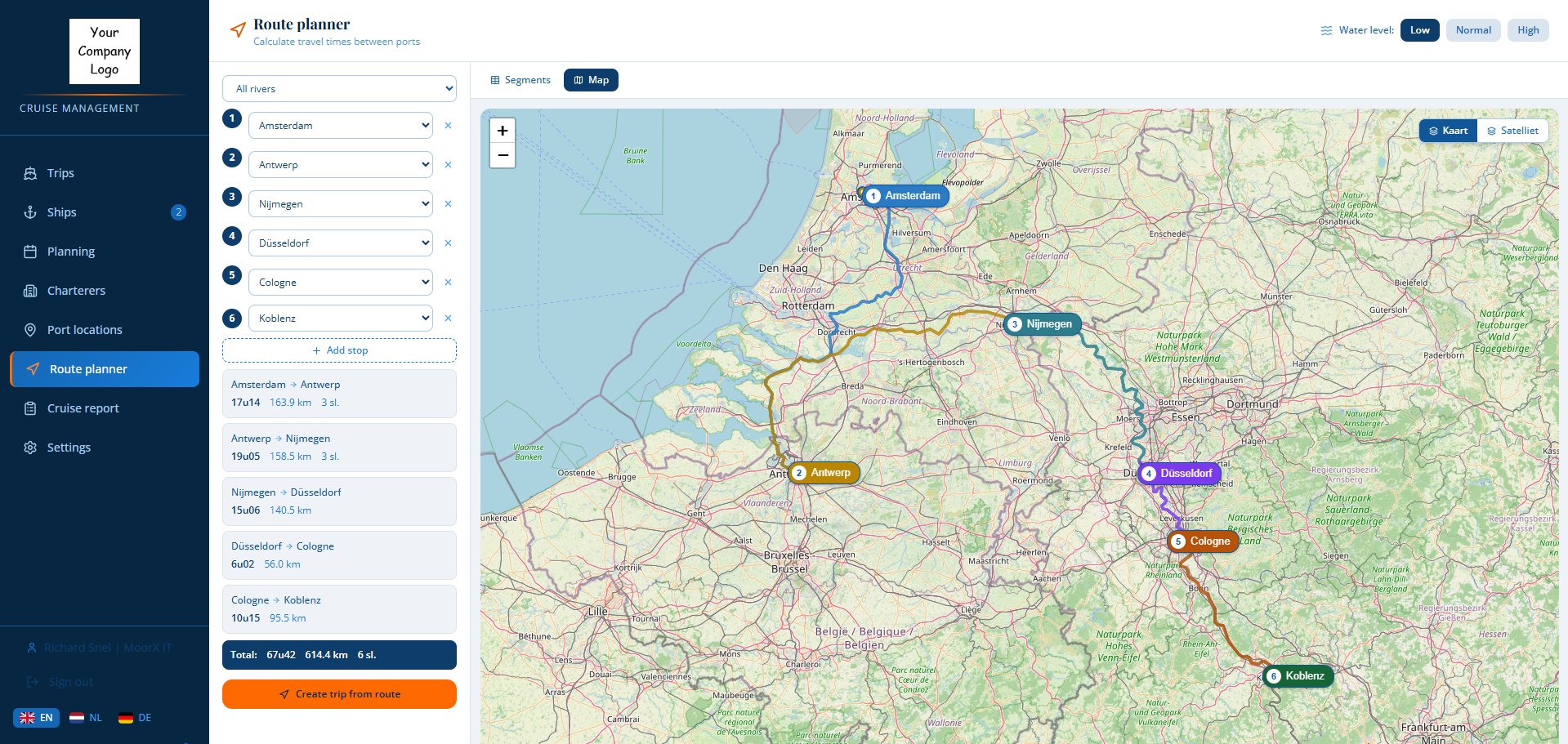Viewport: 1568px width, 744px height.
Task: Open the Amsterdam stop dropdown
Action: click(x=340, y=126)
